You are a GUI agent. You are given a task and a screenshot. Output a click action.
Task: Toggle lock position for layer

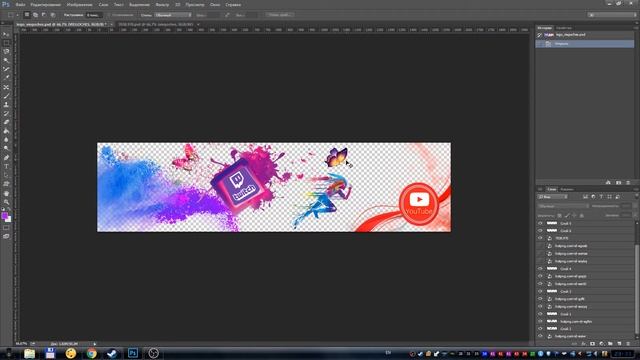click(574, 215)
